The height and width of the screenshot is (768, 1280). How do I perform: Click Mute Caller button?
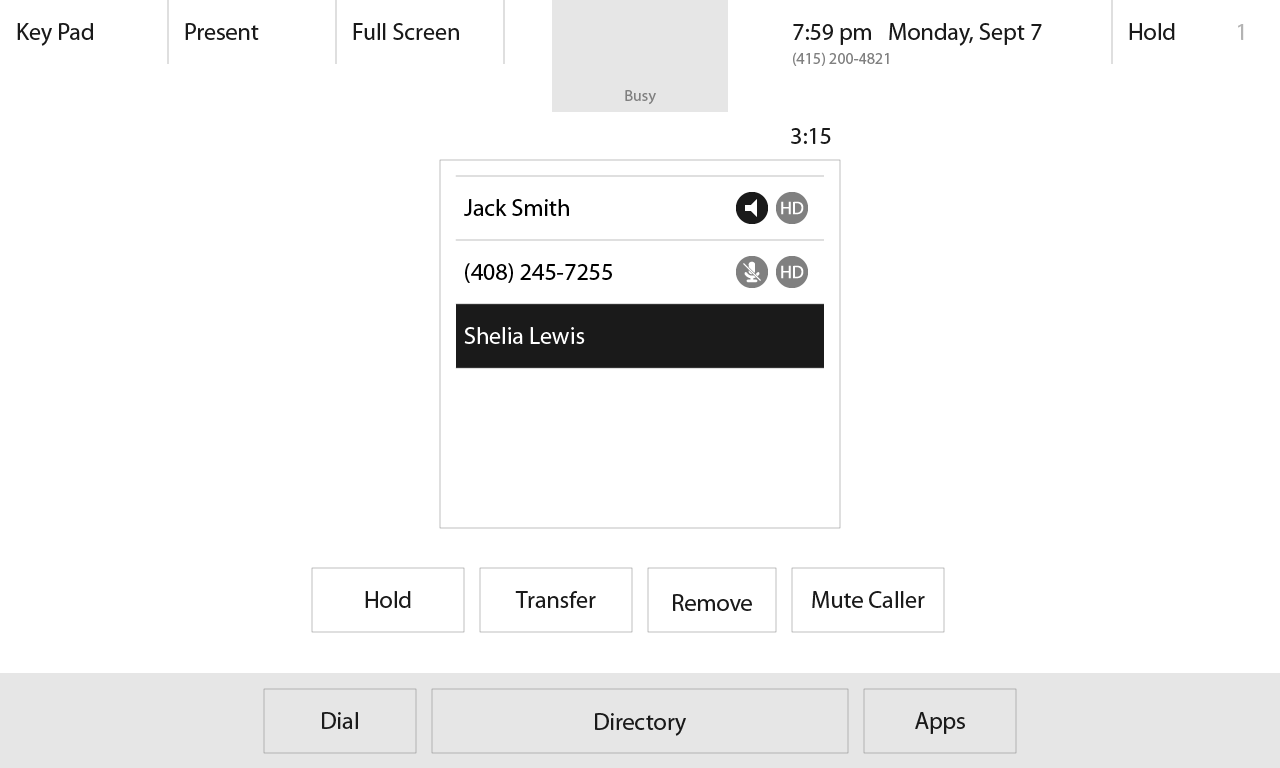(x=868, y=600)
